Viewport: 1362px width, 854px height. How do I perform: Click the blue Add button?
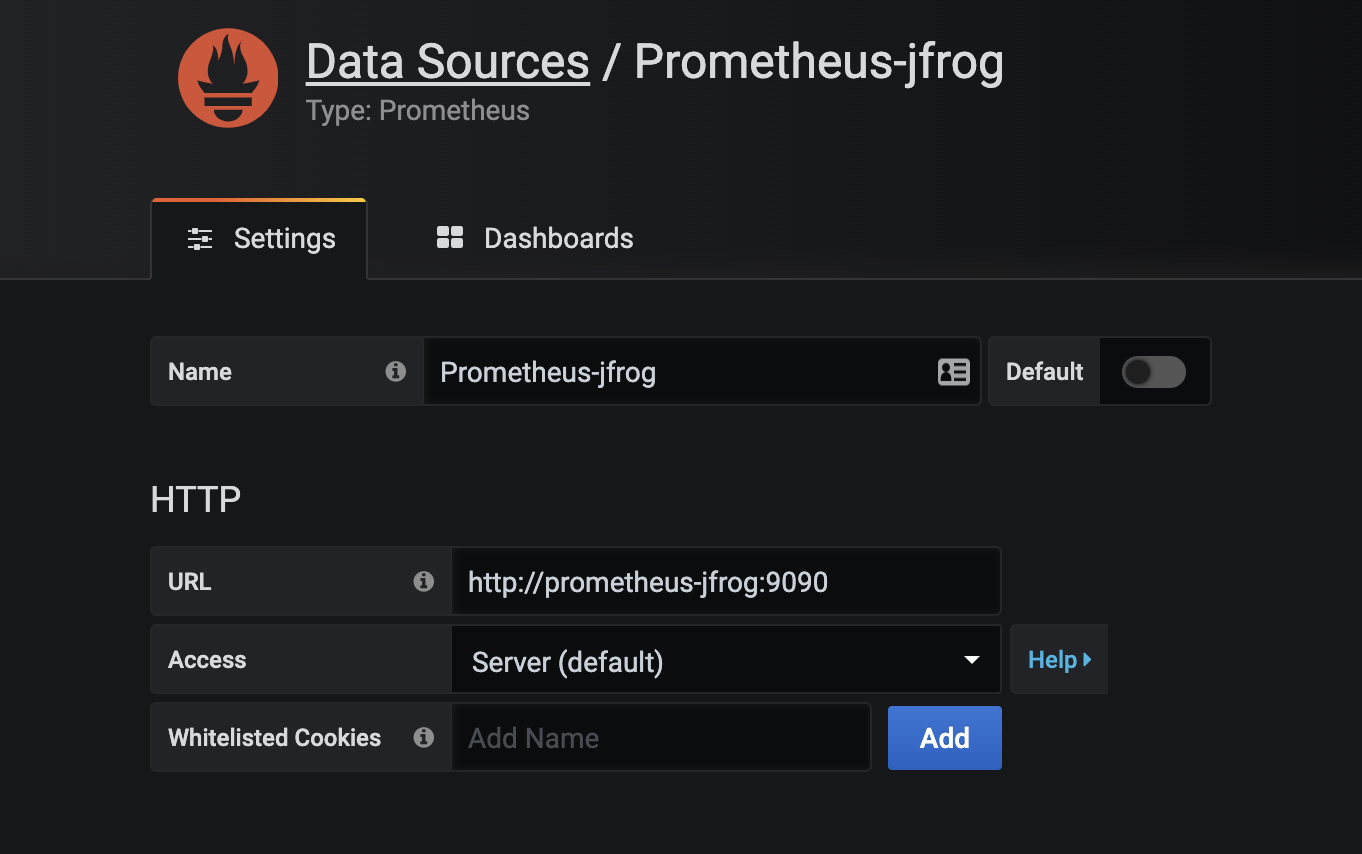tap(945, 738)
